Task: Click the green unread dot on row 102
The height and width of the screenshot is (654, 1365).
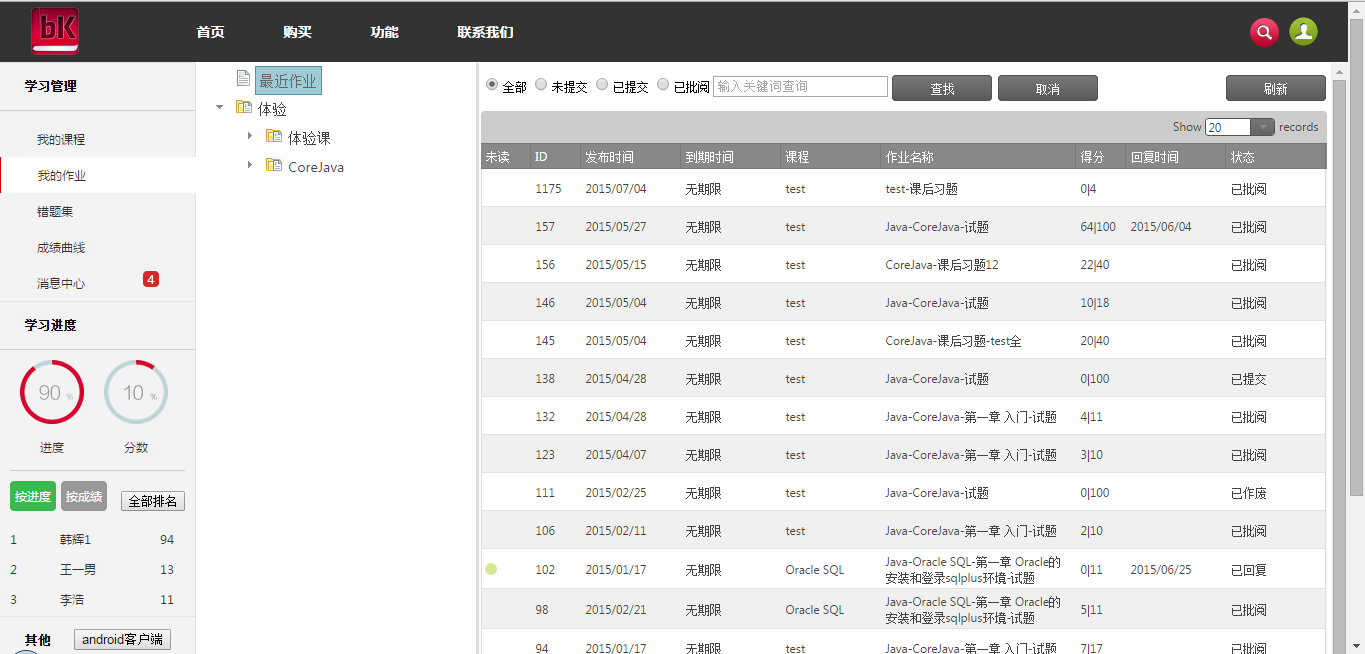Action: (x=491, y=569)
